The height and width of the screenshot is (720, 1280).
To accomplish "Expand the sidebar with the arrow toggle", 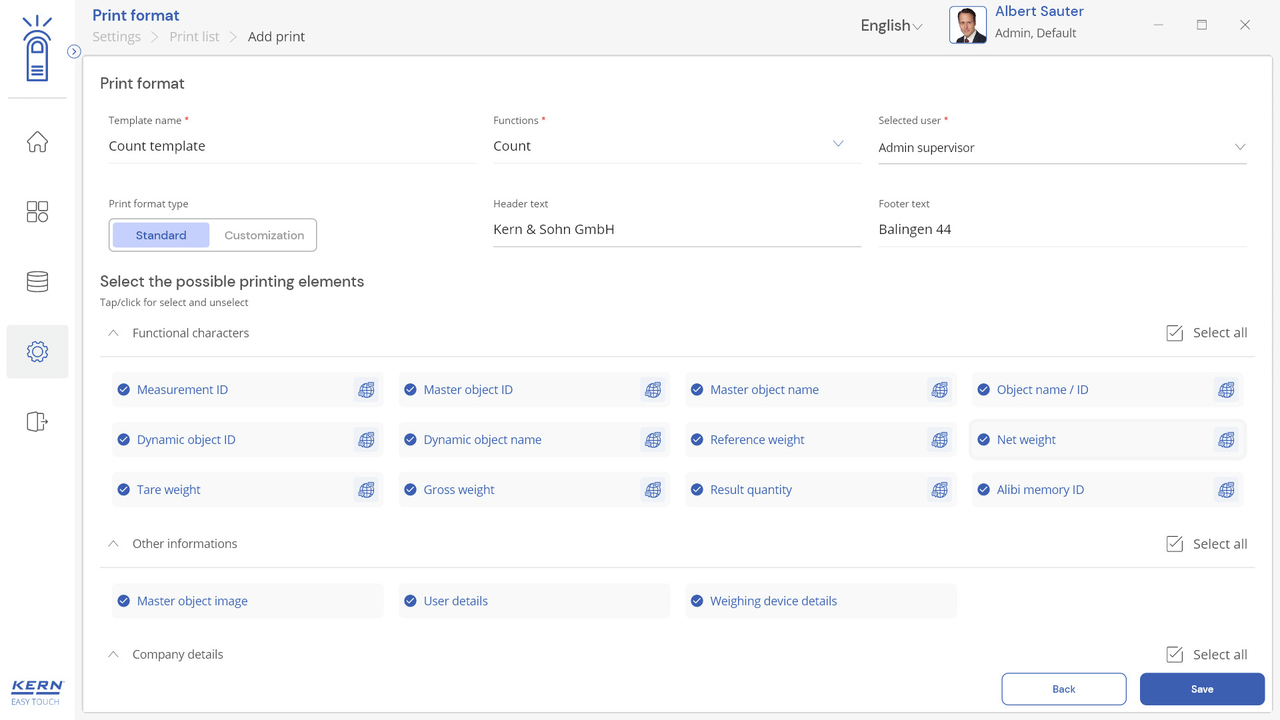I will (74, 51).
